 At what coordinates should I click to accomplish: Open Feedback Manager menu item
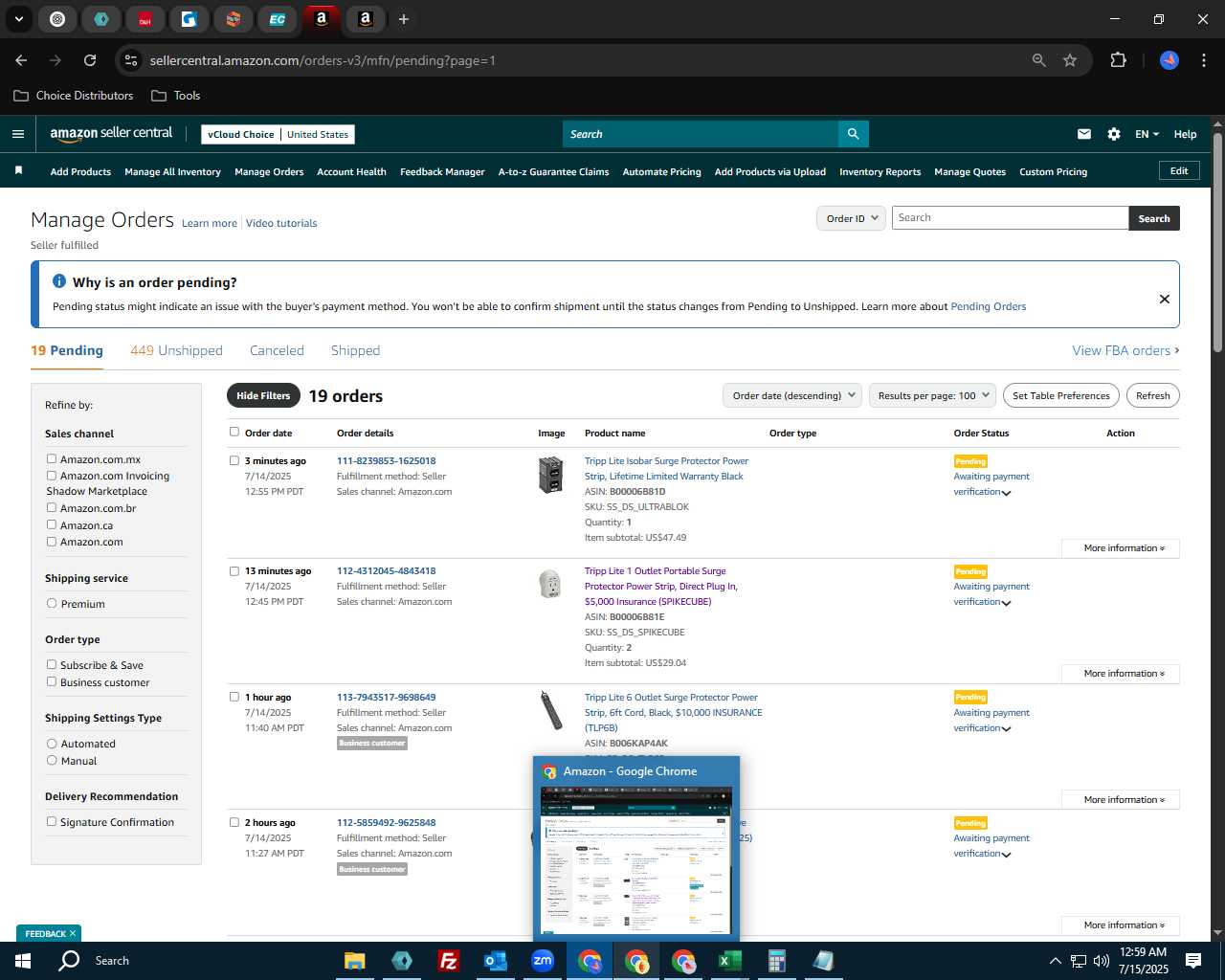442,171
